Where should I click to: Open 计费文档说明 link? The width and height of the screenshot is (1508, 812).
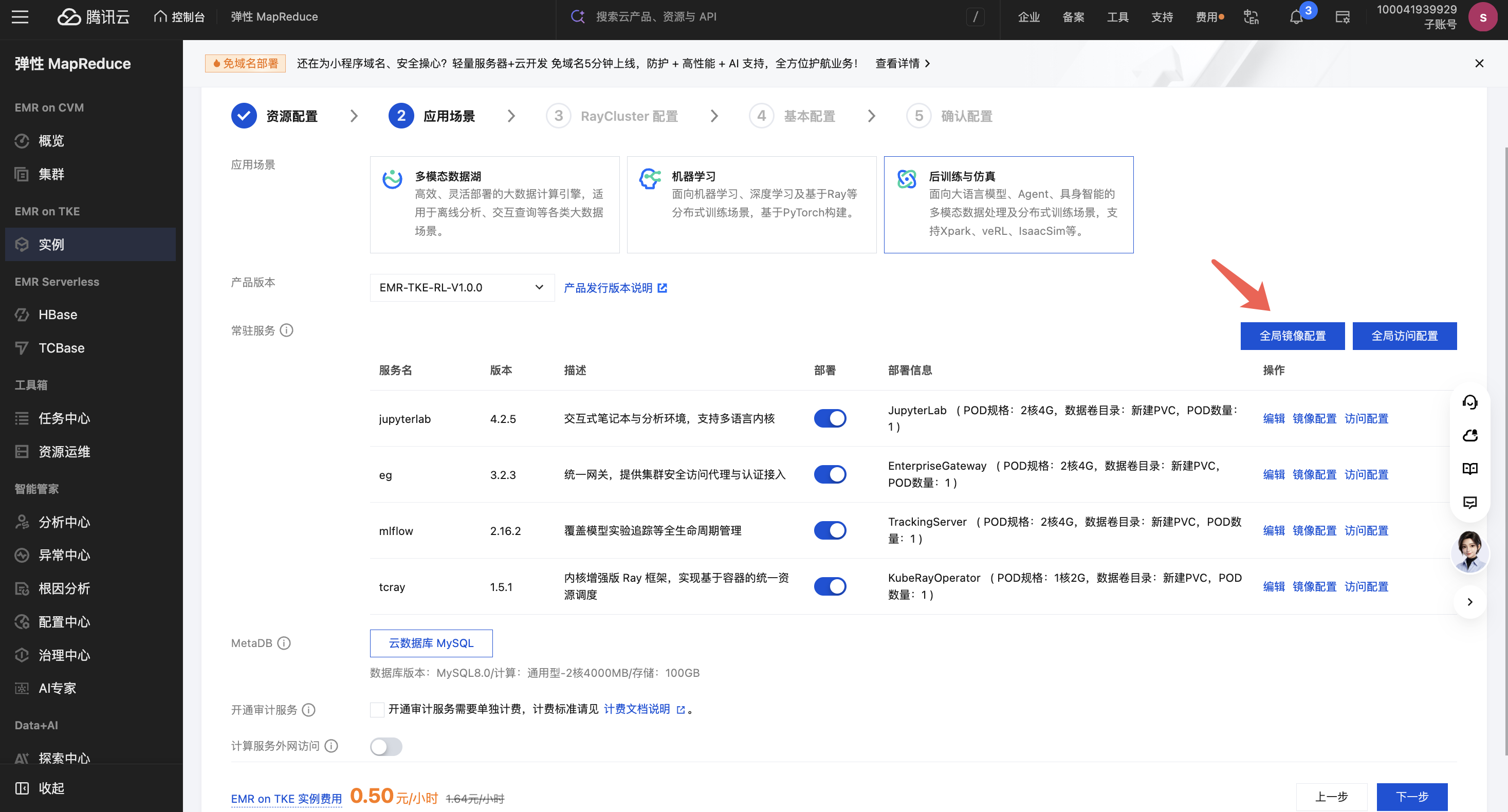coord(644,709)
